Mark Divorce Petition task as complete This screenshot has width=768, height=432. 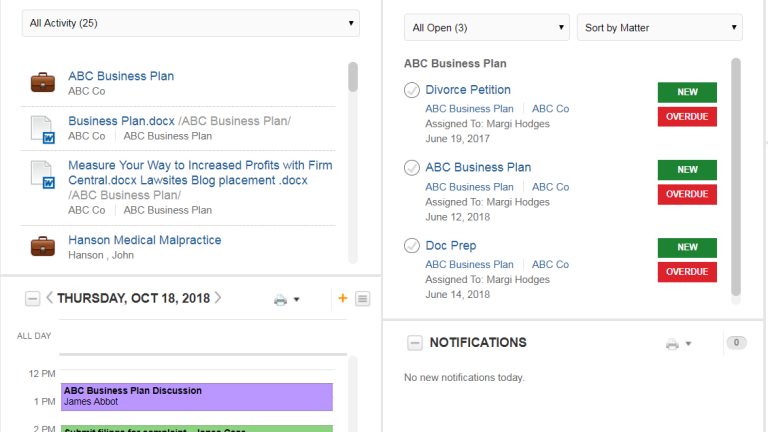tap(412, 90)
